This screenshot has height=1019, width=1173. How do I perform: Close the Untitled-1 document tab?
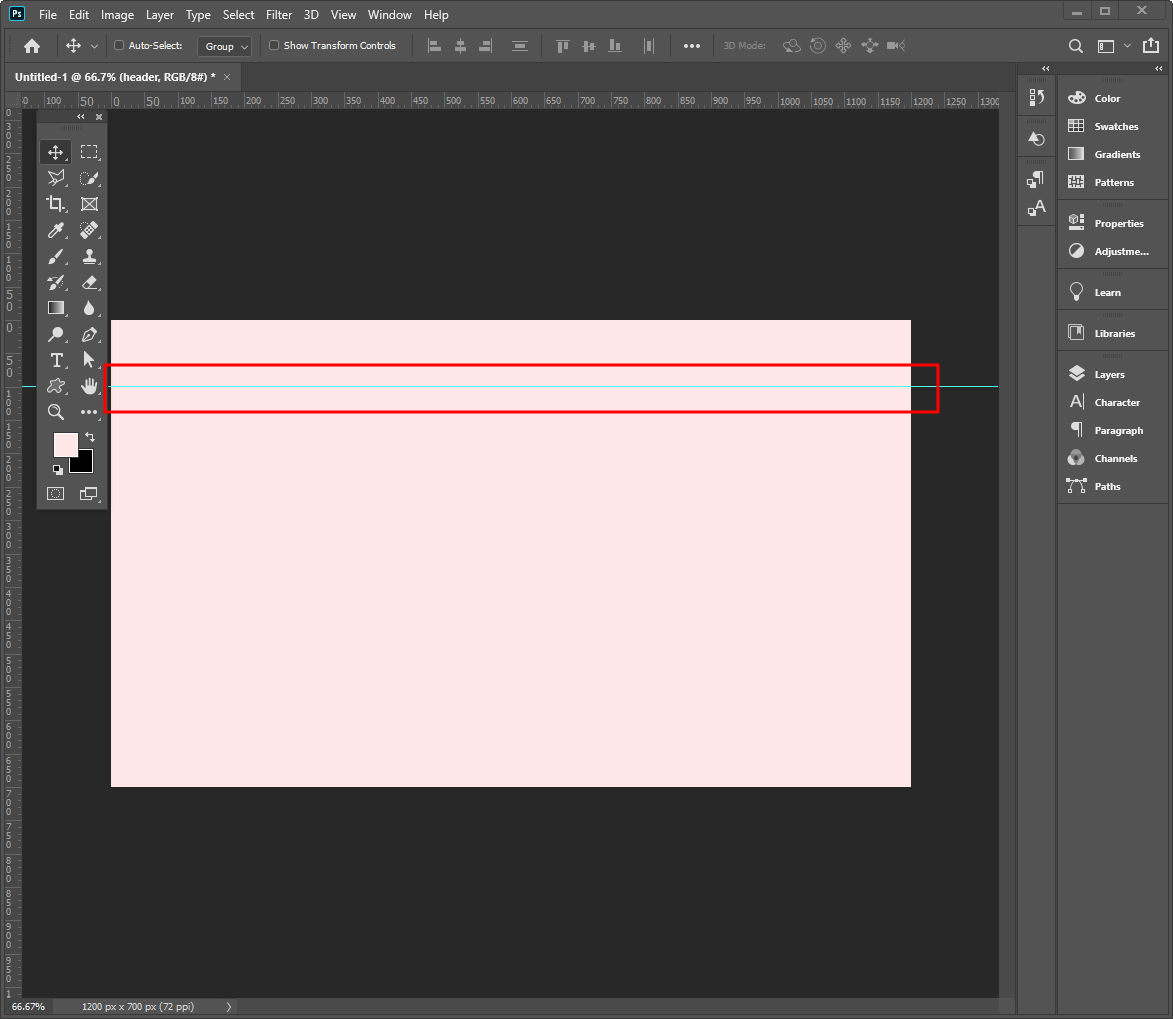click(x=227, y=77)
